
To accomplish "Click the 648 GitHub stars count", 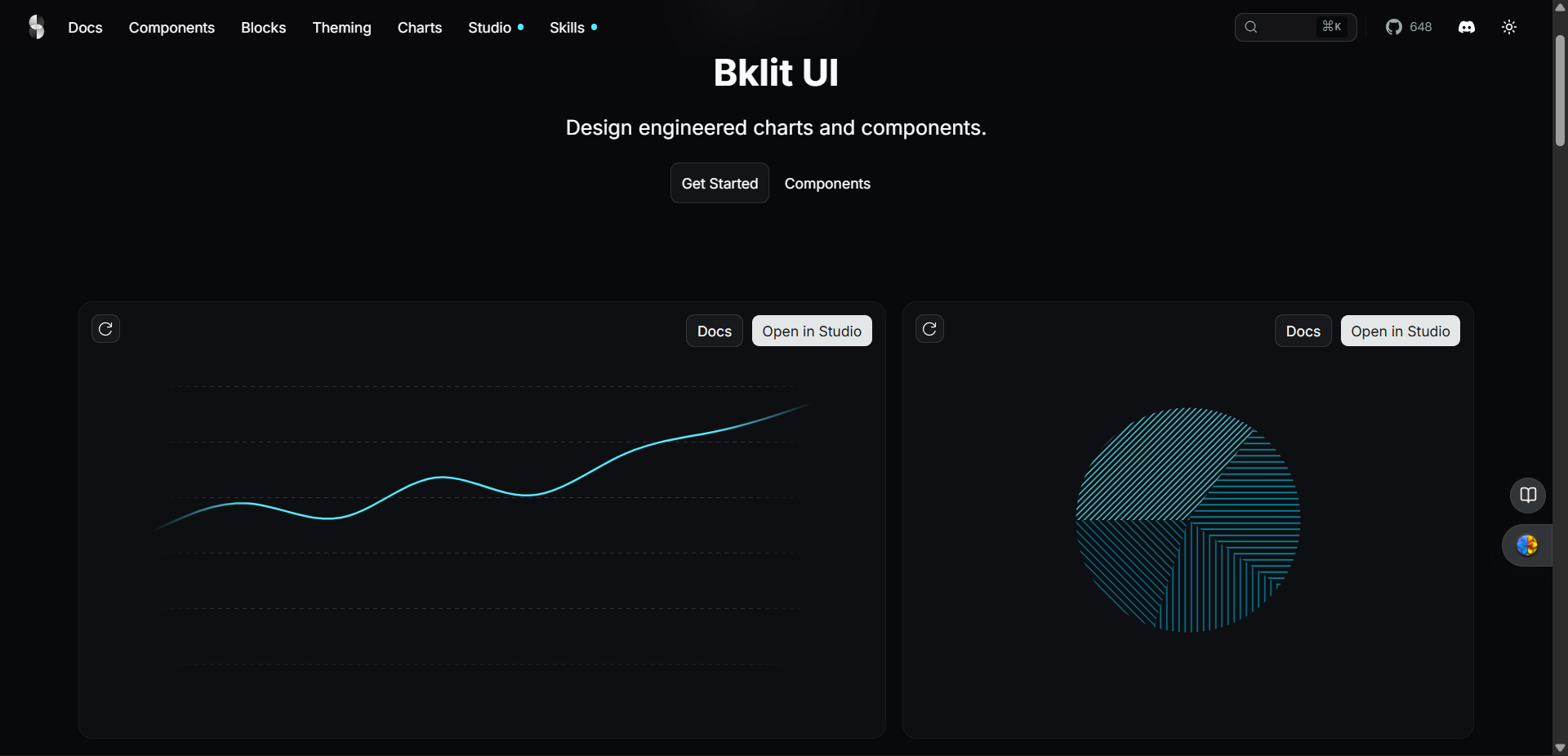I will point(1420,27).
